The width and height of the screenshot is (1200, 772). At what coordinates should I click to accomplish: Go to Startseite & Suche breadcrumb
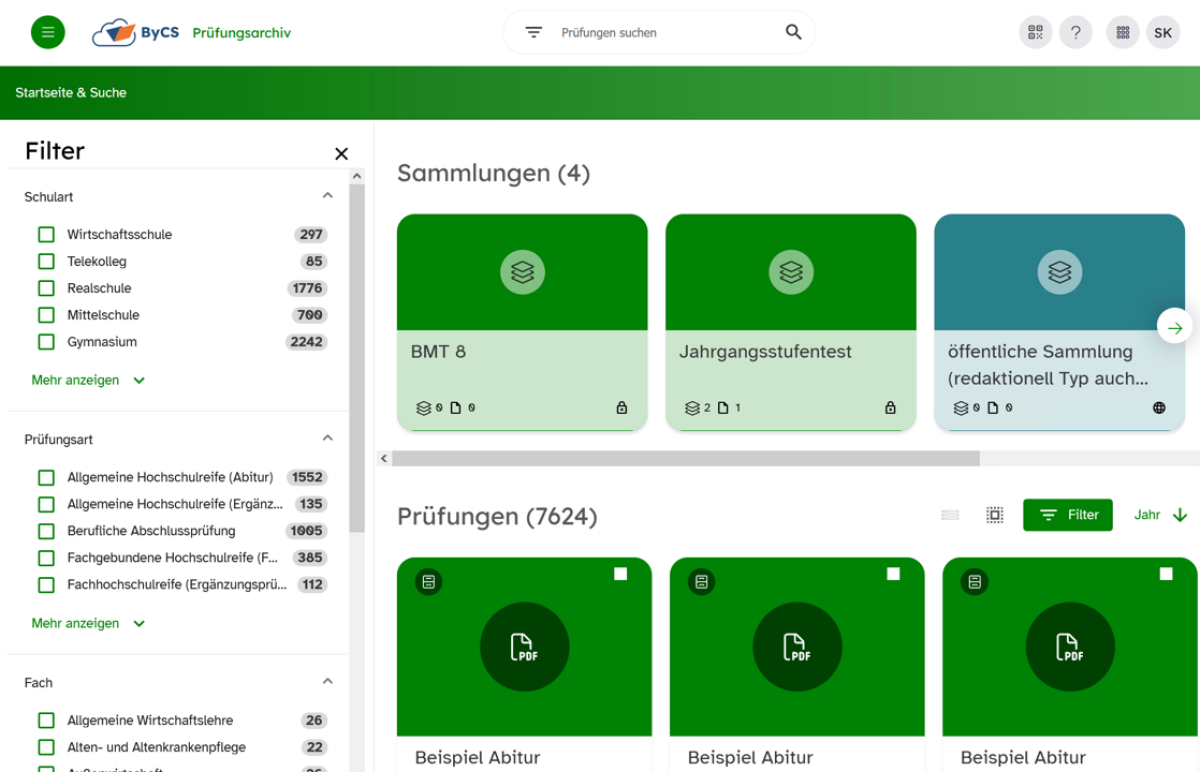pos(71,93)
